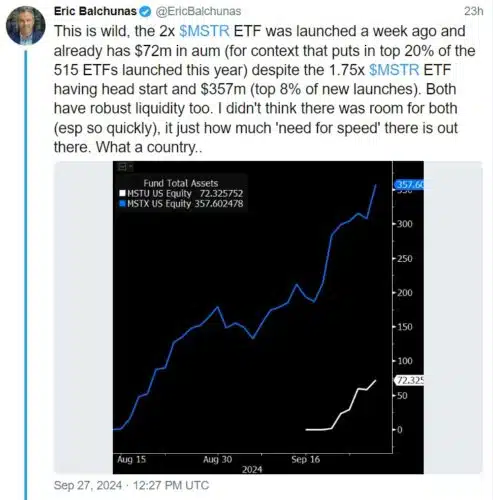493x500 pixels.
Task: Click the Fund Total Assets legend title
Action: (x=181, y=183)
